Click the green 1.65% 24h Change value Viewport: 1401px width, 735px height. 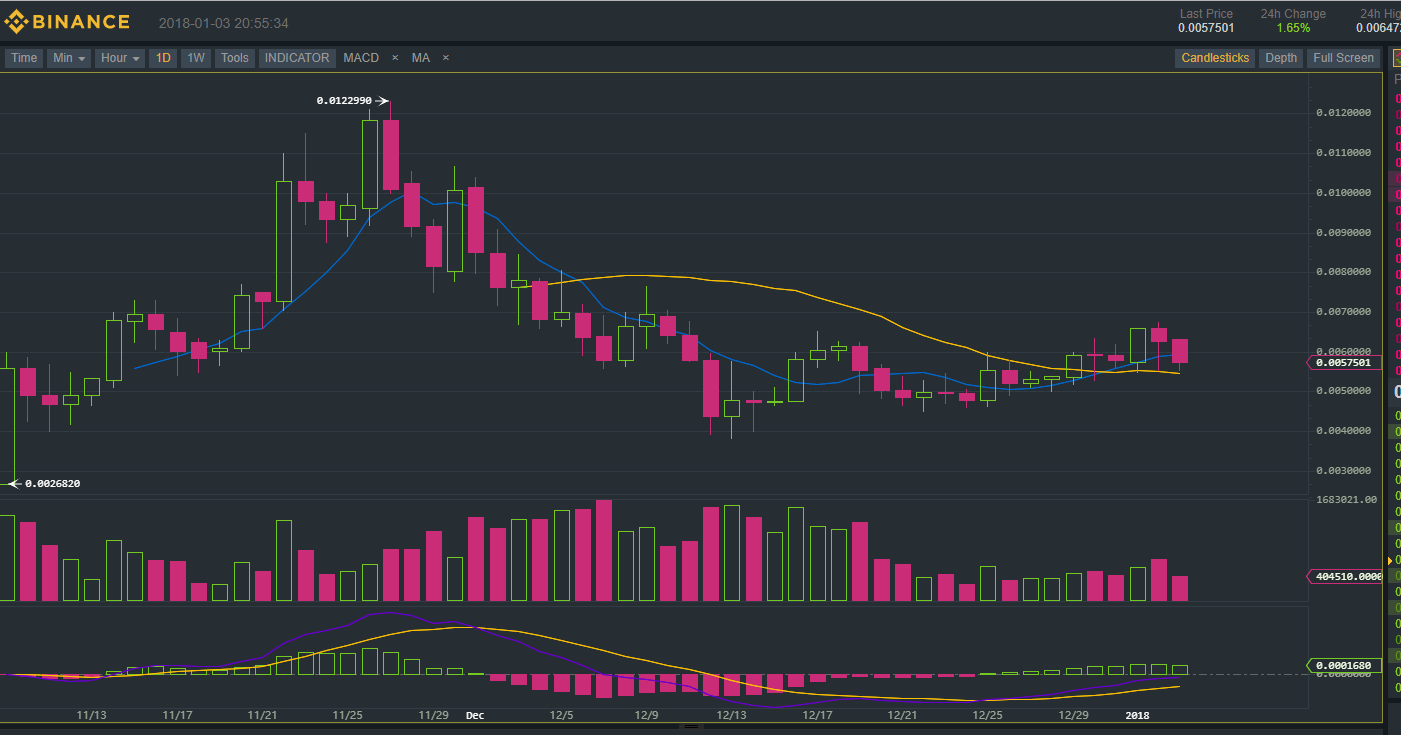(1292, 28)
